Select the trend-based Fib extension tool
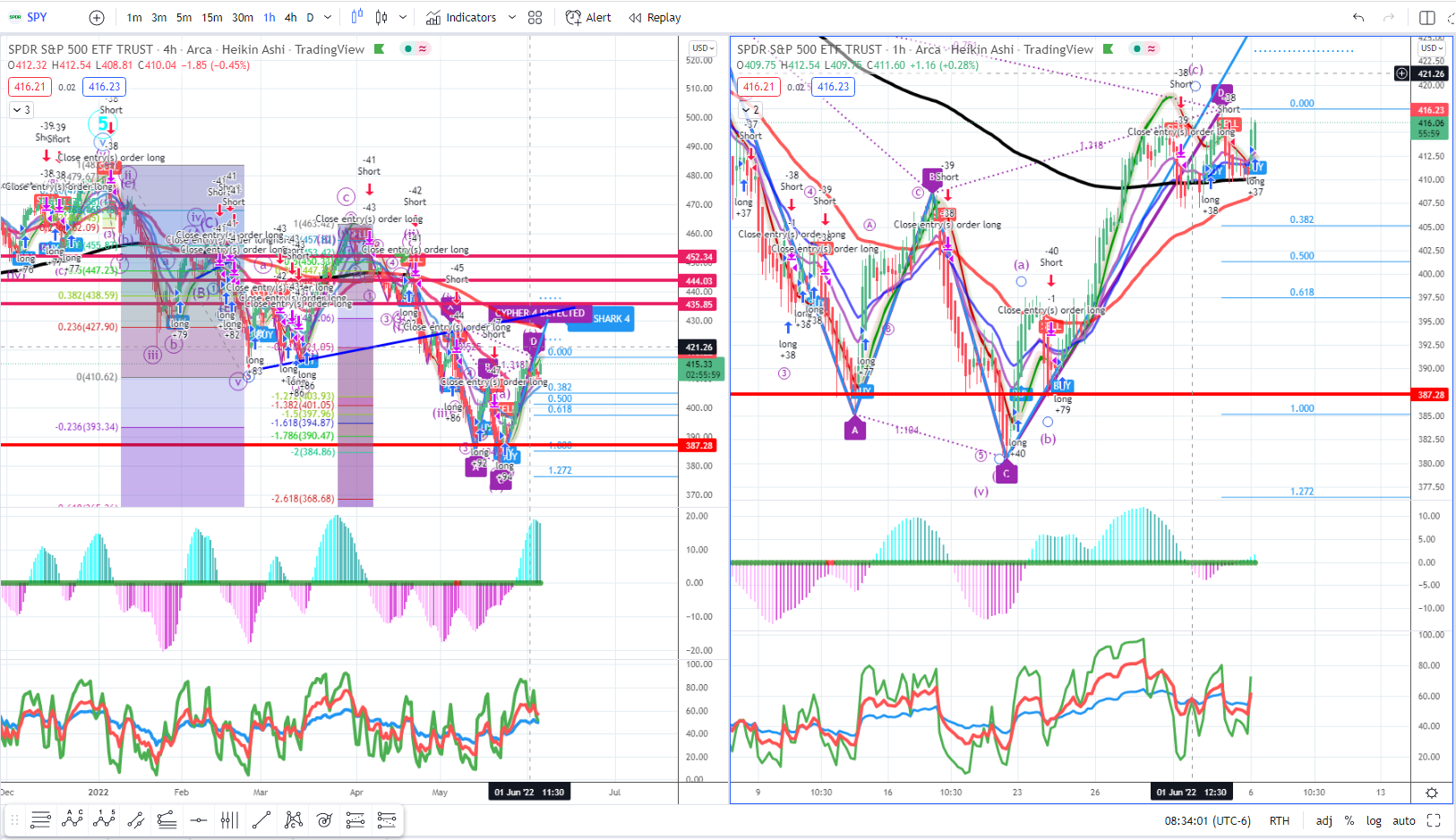The width and height of the screenshot is (1456, 840). tap(387, 819)
